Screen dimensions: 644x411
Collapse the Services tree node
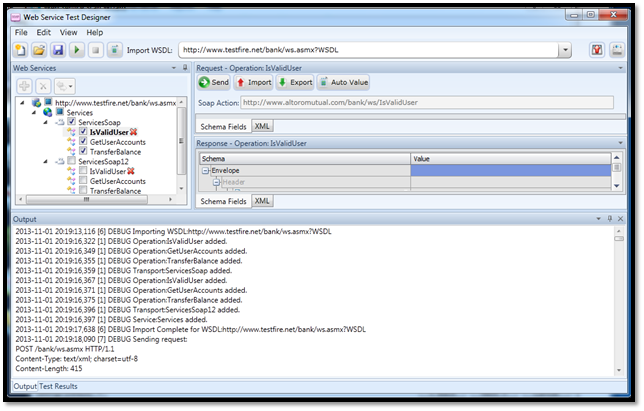pyautogui.click(x=35, y=112)
